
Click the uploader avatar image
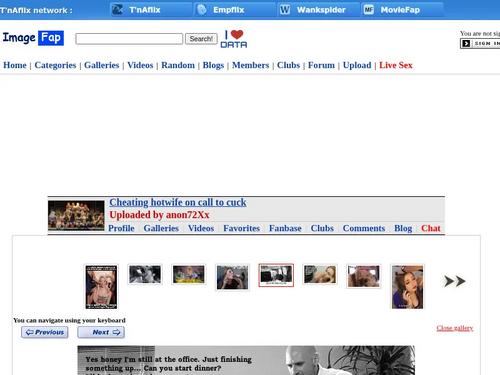[76, 215]
